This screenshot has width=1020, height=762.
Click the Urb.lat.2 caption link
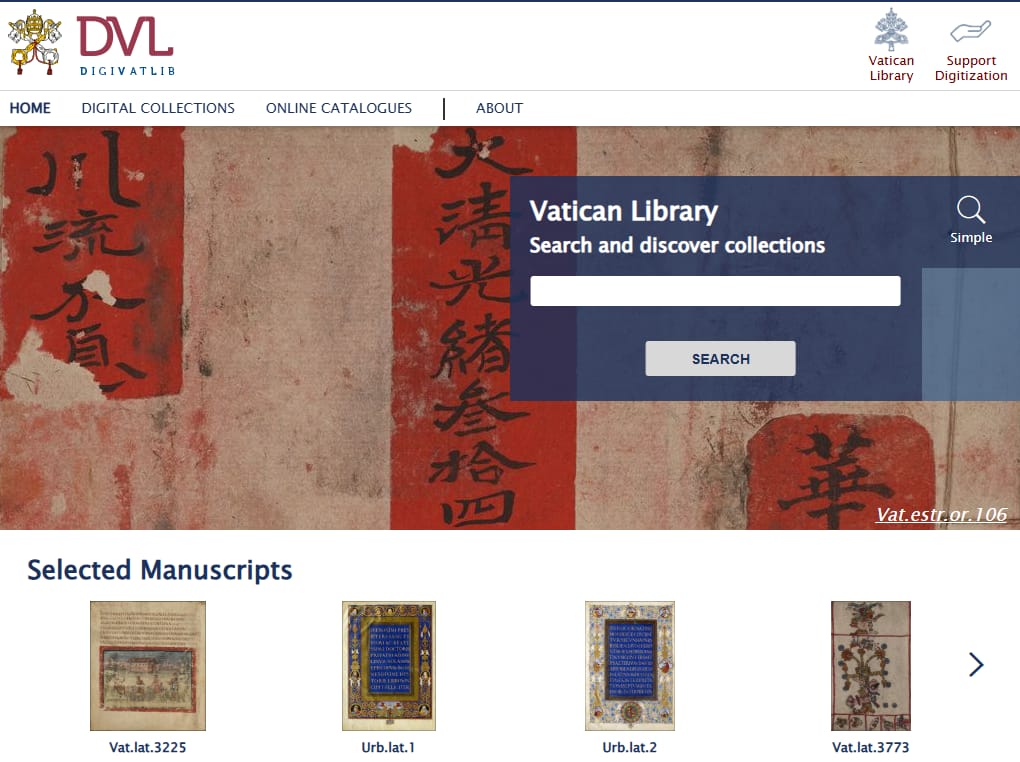pos(630,747)
